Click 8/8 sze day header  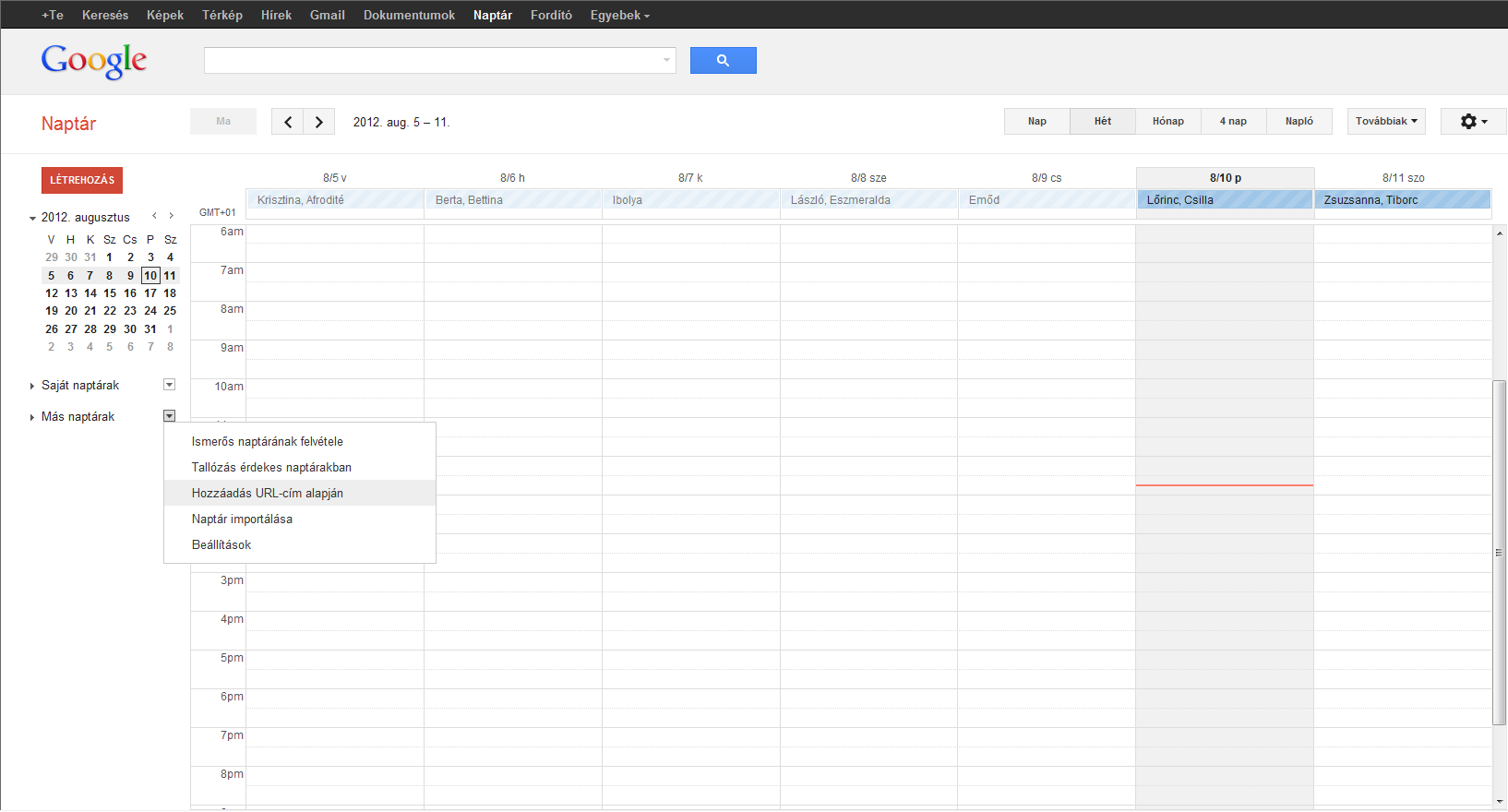click(868, 178)
